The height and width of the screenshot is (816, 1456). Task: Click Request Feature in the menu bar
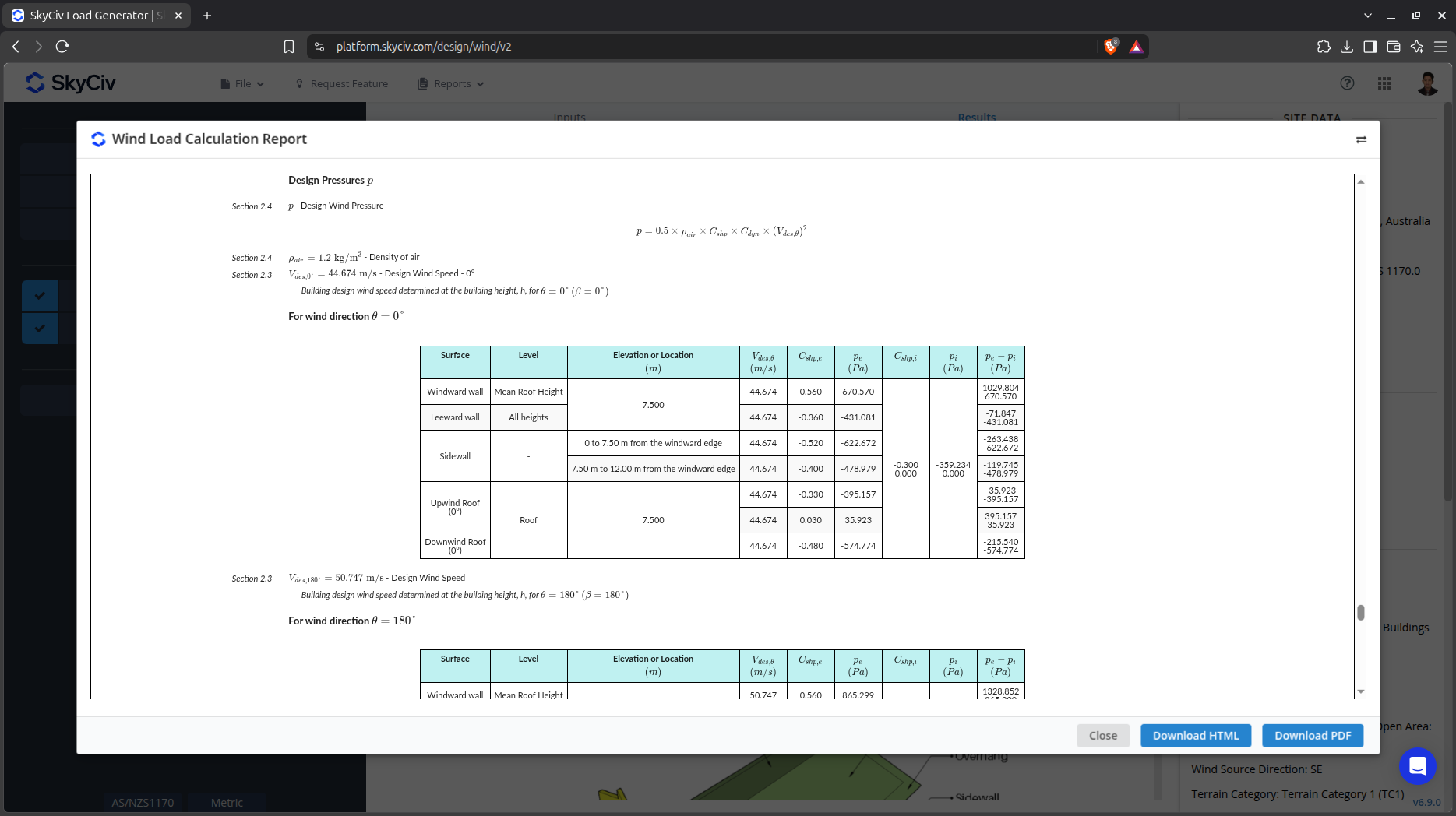341,84
